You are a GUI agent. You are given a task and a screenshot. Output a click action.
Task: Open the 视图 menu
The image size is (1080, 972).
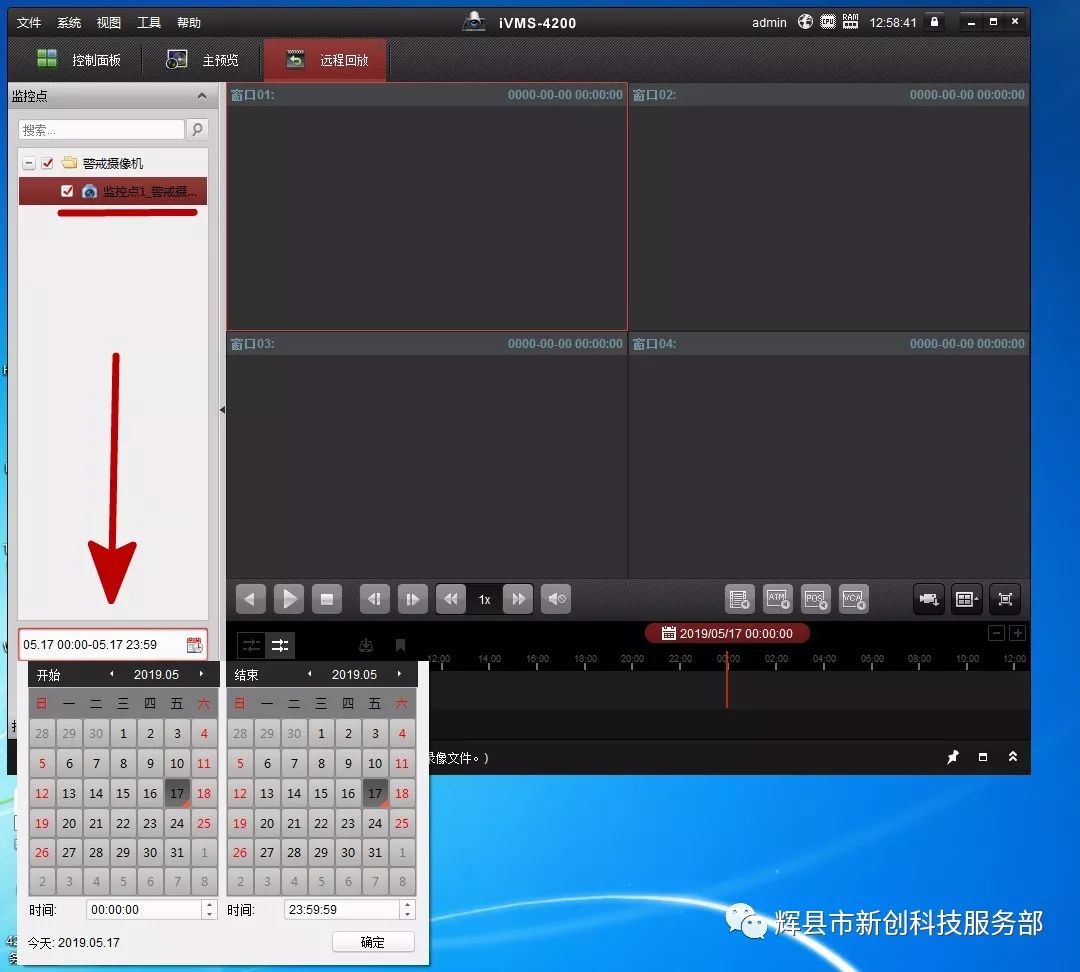109,23
